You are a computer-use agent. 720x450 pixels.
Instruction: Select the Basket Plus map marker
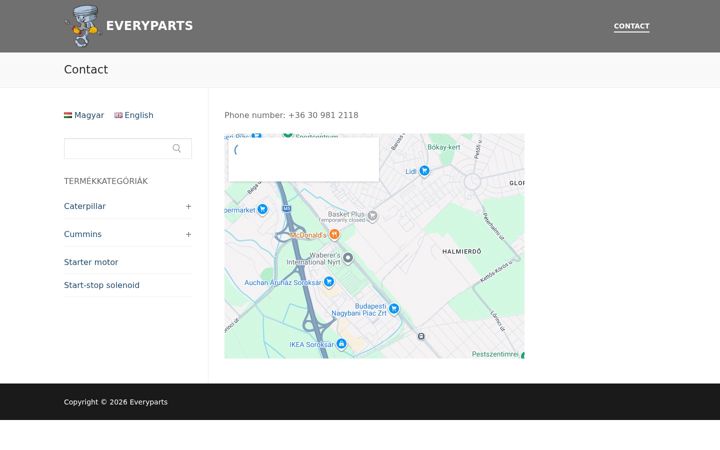(x=372, y=215)
